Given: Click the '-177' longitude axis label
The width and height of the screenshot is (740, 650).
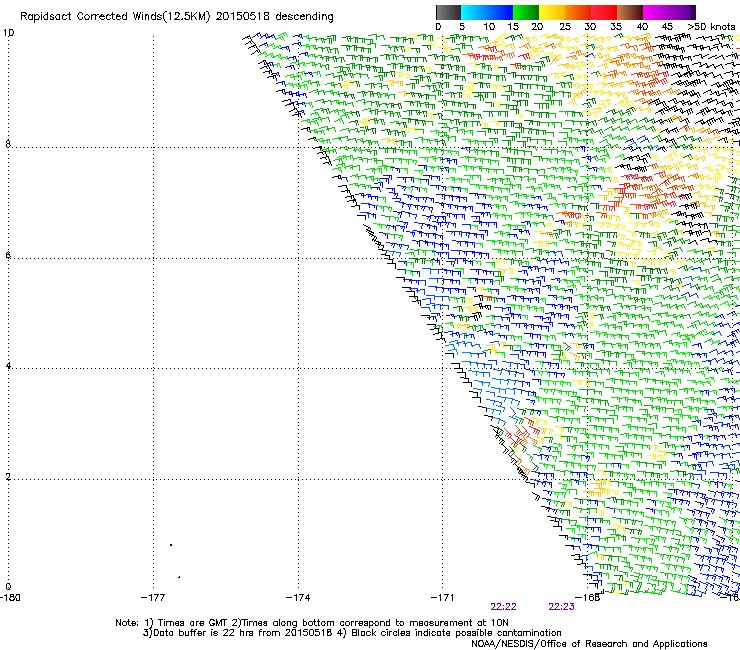Looking at the screenshot, I should coord(153,598).
